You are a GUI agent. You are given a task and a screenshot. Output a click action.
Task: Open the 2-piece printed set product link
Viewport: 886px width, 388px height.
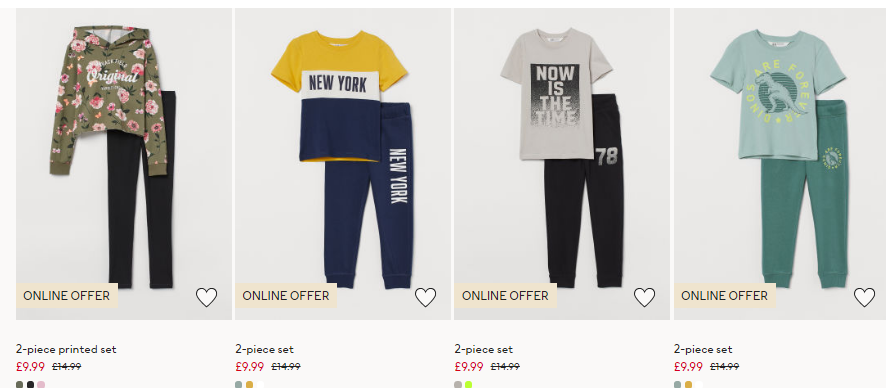(66, 349)
